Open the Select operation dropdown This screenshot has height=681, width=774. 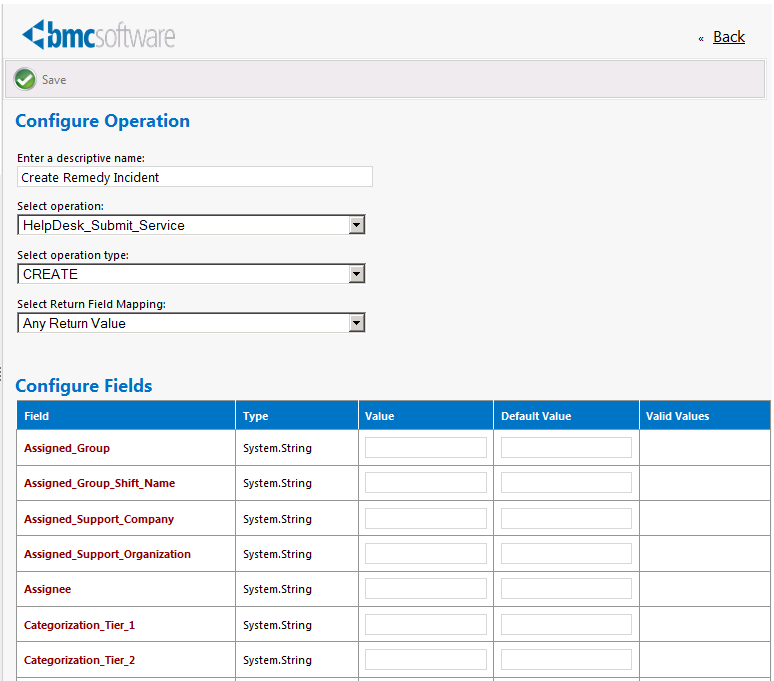click(x=356, y=225)
